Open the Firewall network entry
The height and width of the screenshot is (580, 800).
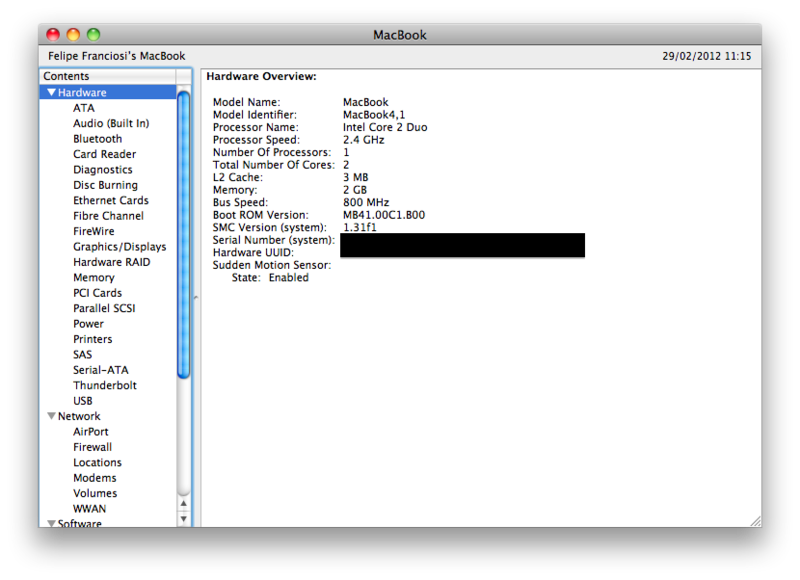click(92, 447)
